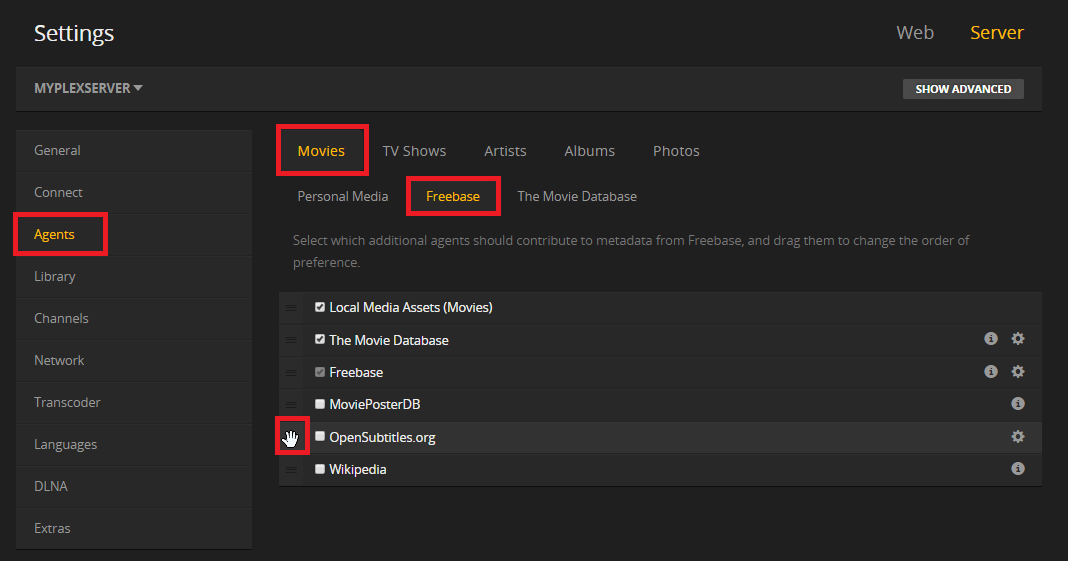Click info icon on The Movie Database row
Image resolution: width=1068 pixels, height=561 pixels.
coord(990,339)
